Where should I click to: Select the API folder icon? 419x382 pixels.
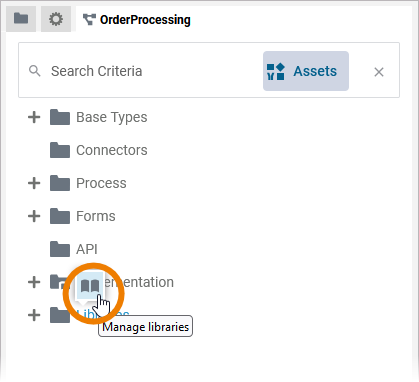(x=60, y=249)
